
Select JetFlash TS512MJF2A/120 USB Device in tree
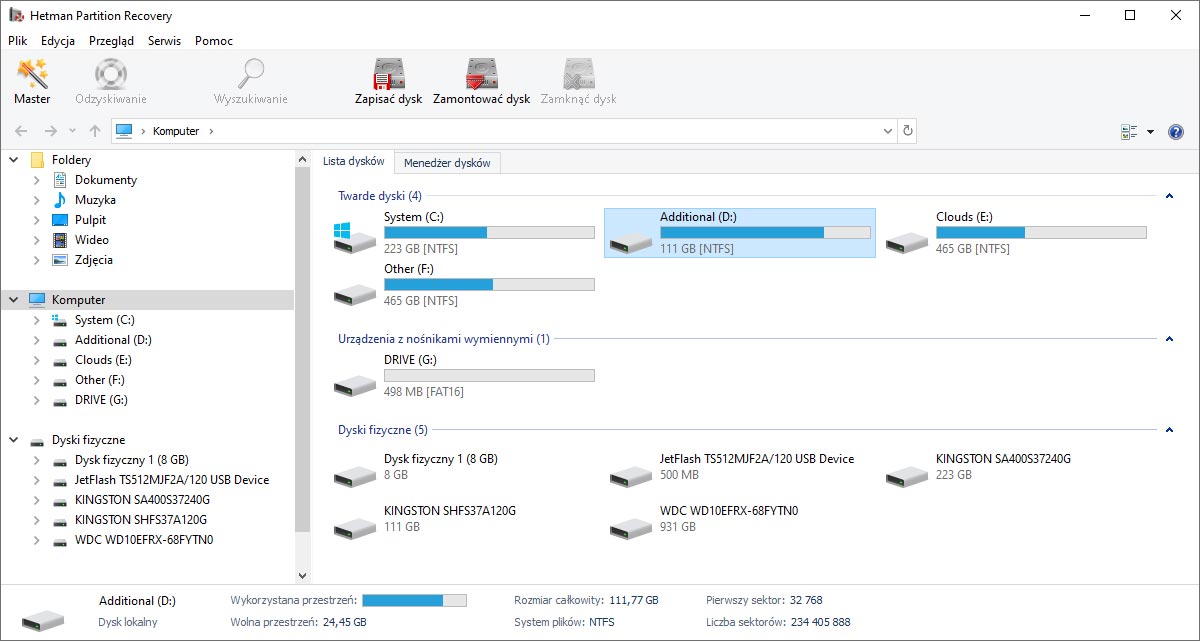172,480
